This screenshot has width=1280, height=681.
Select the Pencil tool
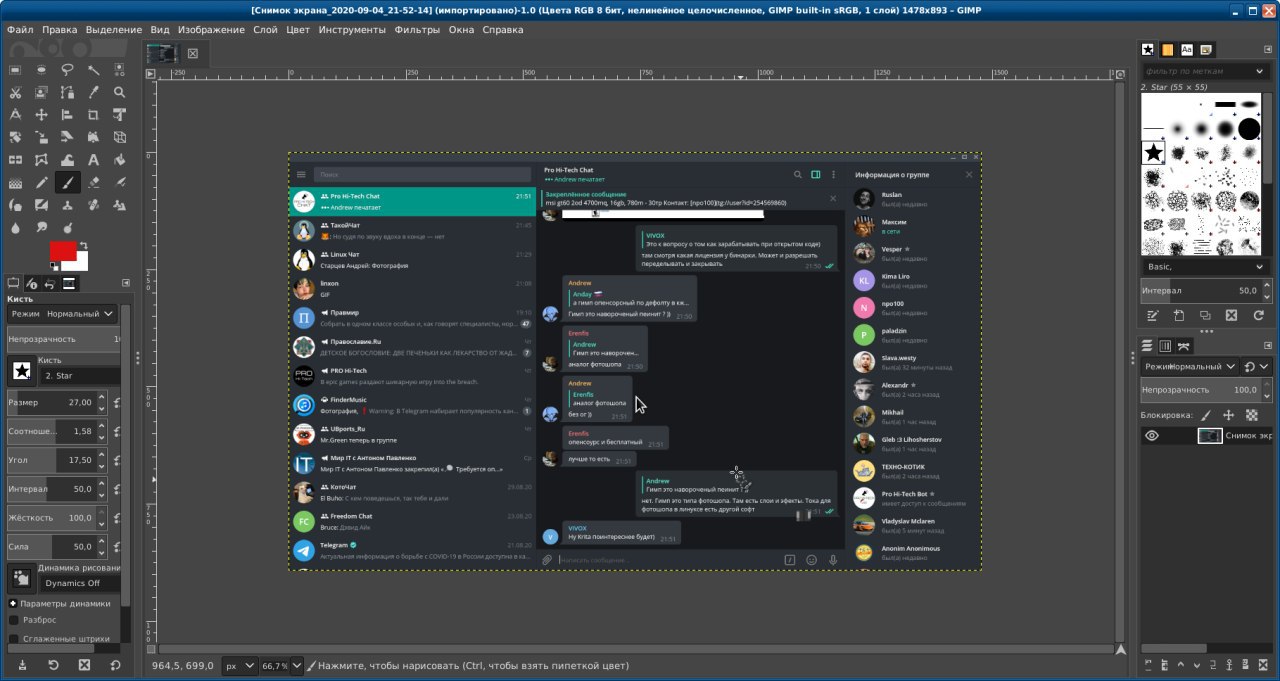pyautogui.click(x=41, y=183)
